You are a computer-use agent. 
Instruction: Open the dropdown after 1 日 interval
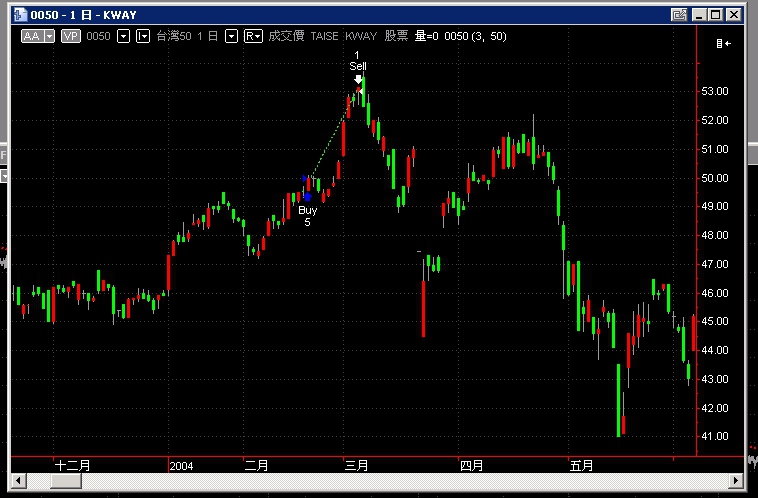232,36
